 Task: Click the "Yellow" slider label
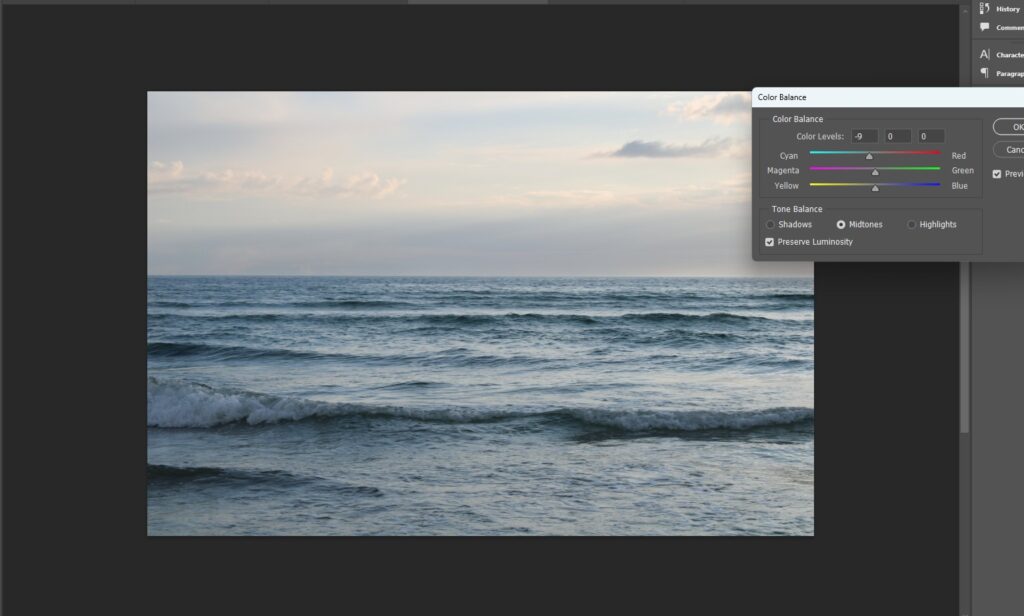click(786, 186)
